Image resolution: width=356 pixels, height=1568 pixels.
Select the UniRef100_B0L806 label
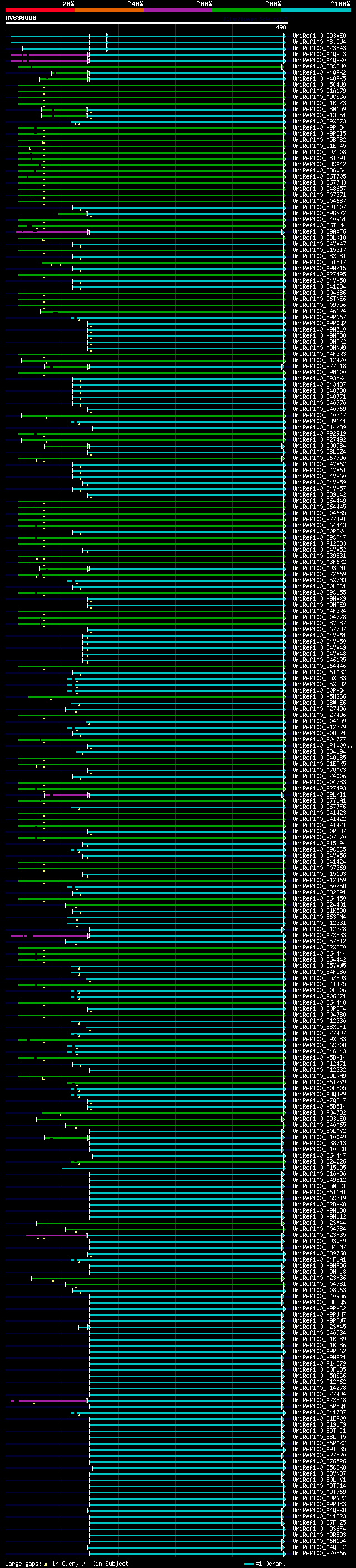pos(319,990)
